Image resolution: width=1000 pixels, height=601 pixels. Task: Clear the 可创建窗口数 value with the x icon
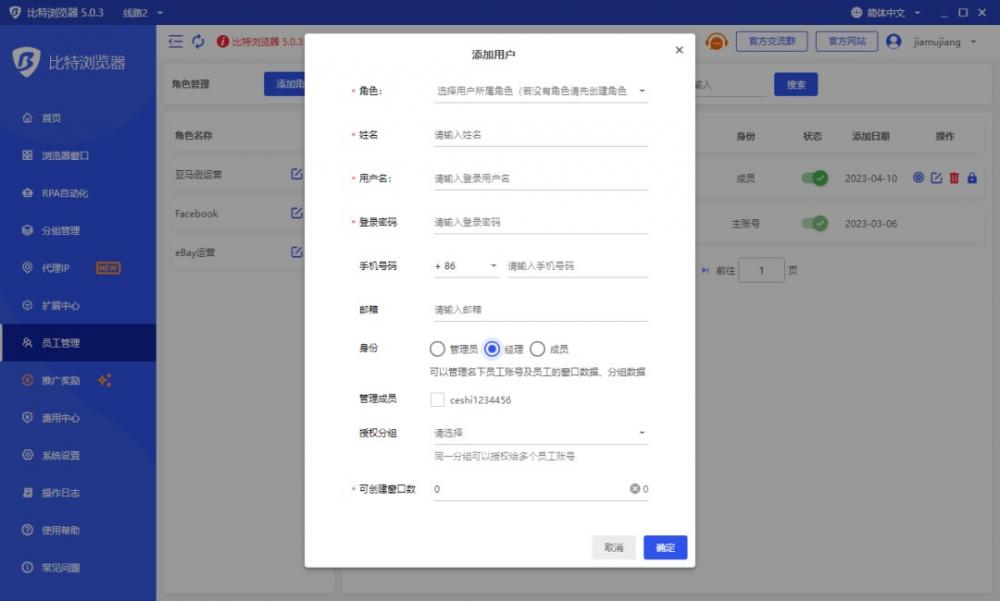click(x=635, y=489)
